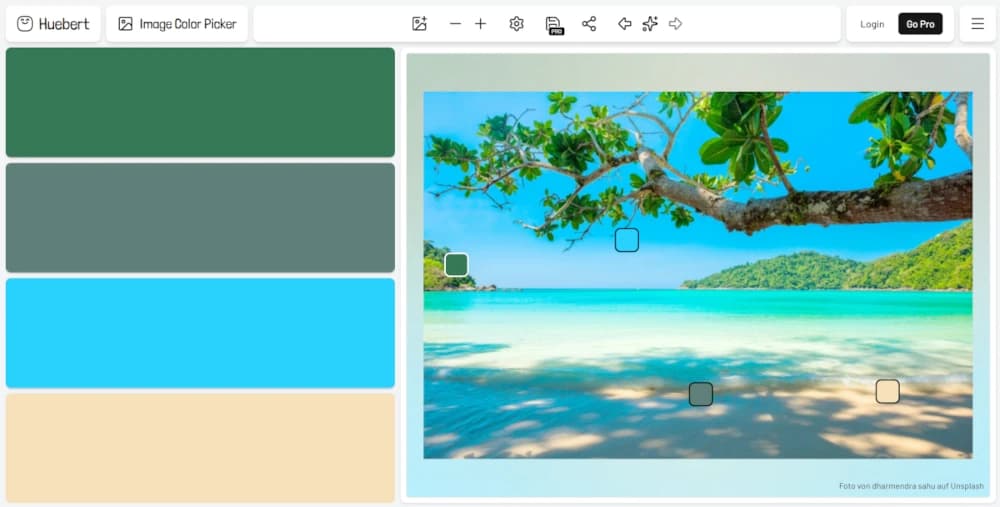
Task: Click the Go Pro button
Action: pyautogui.click(x=920, y=24)
